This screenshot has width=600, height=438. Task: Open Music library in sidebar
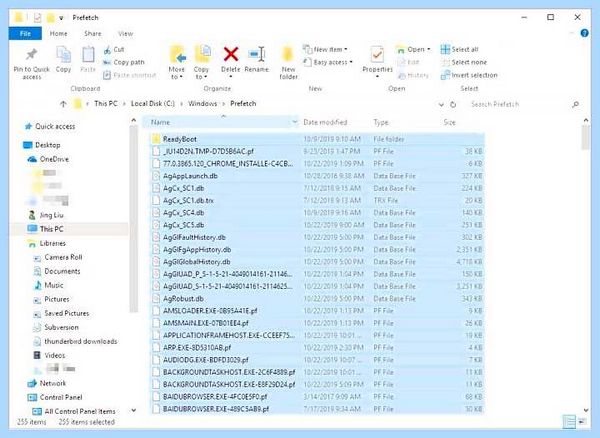(49, 285)
